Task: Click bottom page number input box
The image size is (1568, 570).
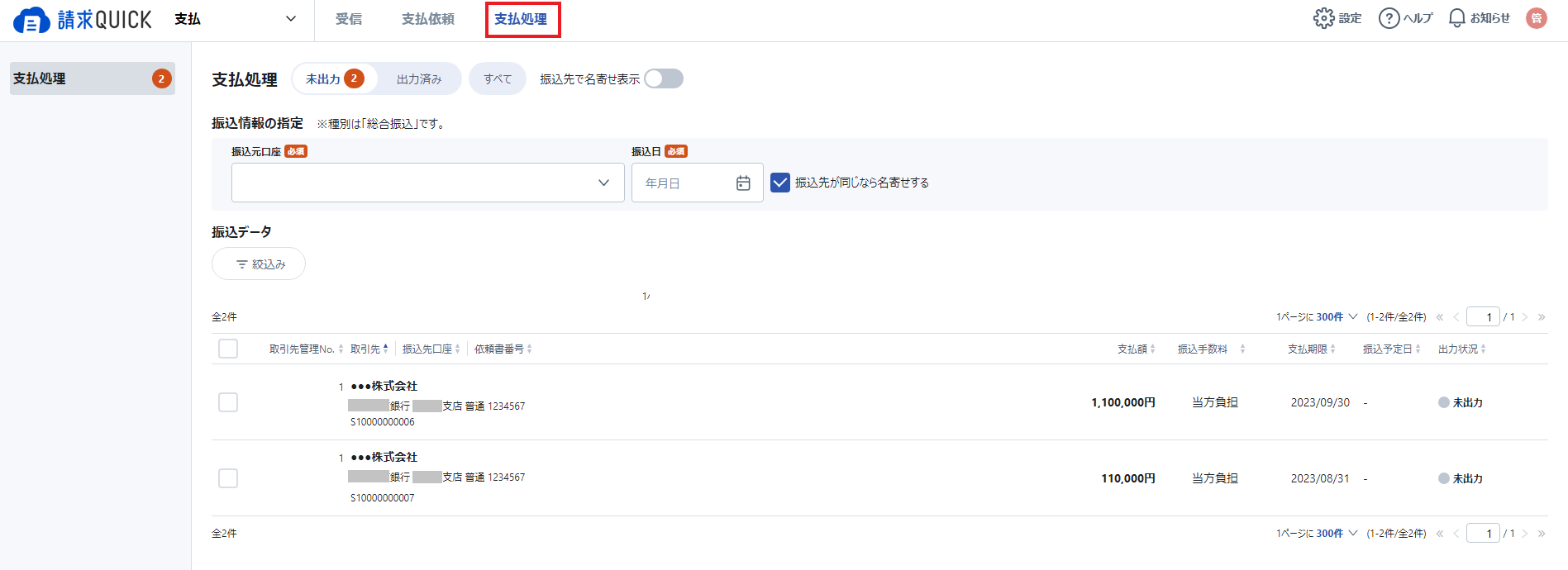Action: tap(1483, 534)
